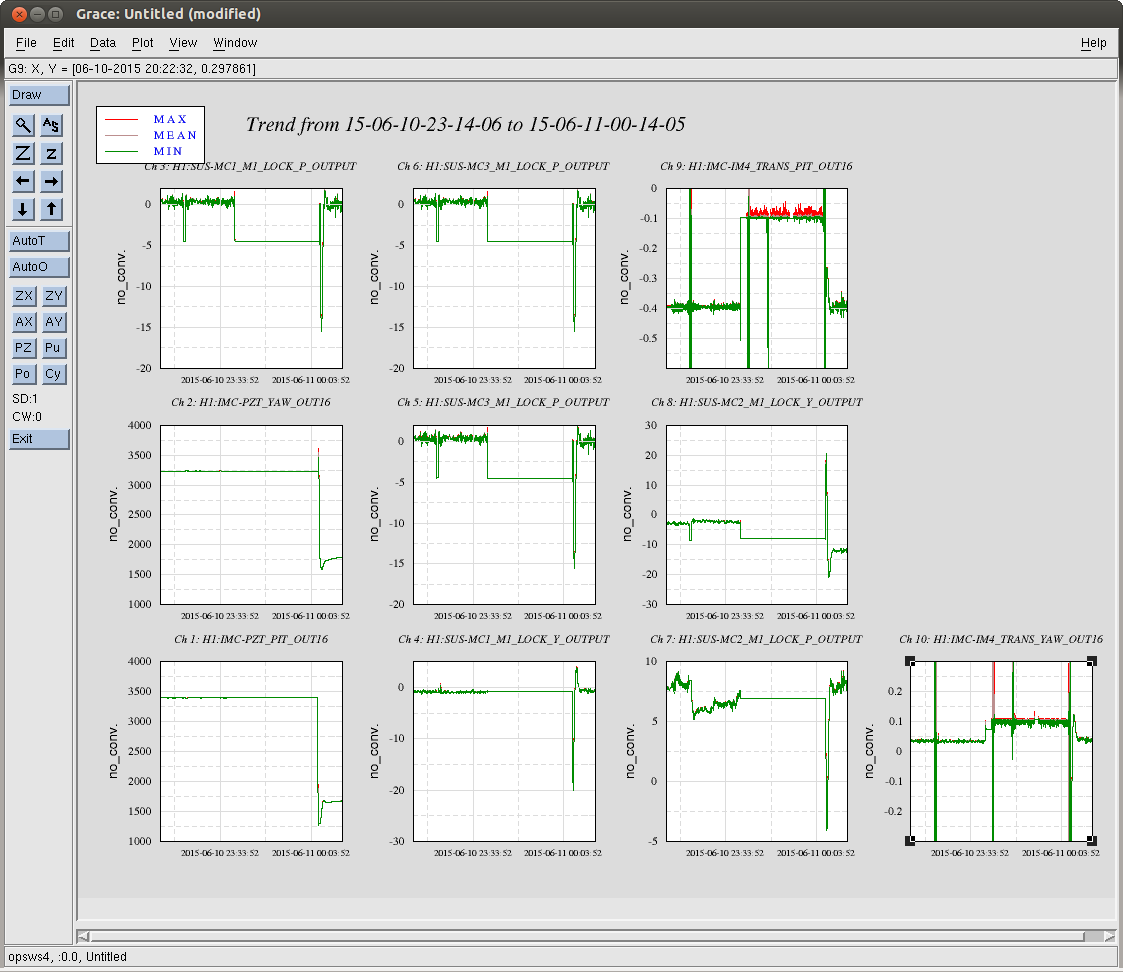Click the Draw button
Image resolution: width=1123 pixels, height=972 pixels.
pyautogui.click(x=39, y=95)
